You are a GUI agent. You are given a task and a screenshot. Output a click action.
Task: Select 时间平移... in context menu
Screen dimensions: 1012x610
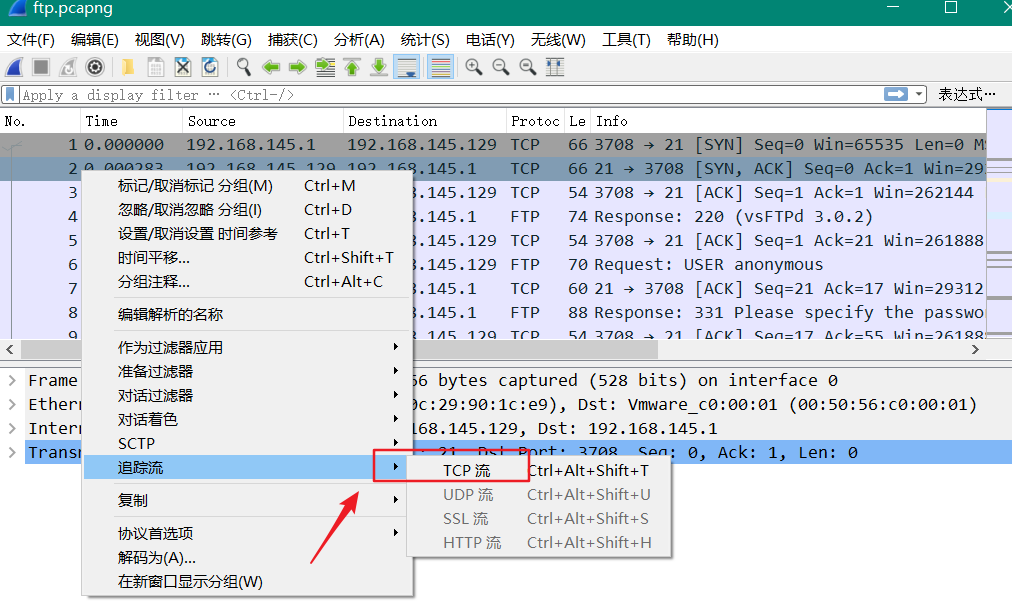[247, 258]
